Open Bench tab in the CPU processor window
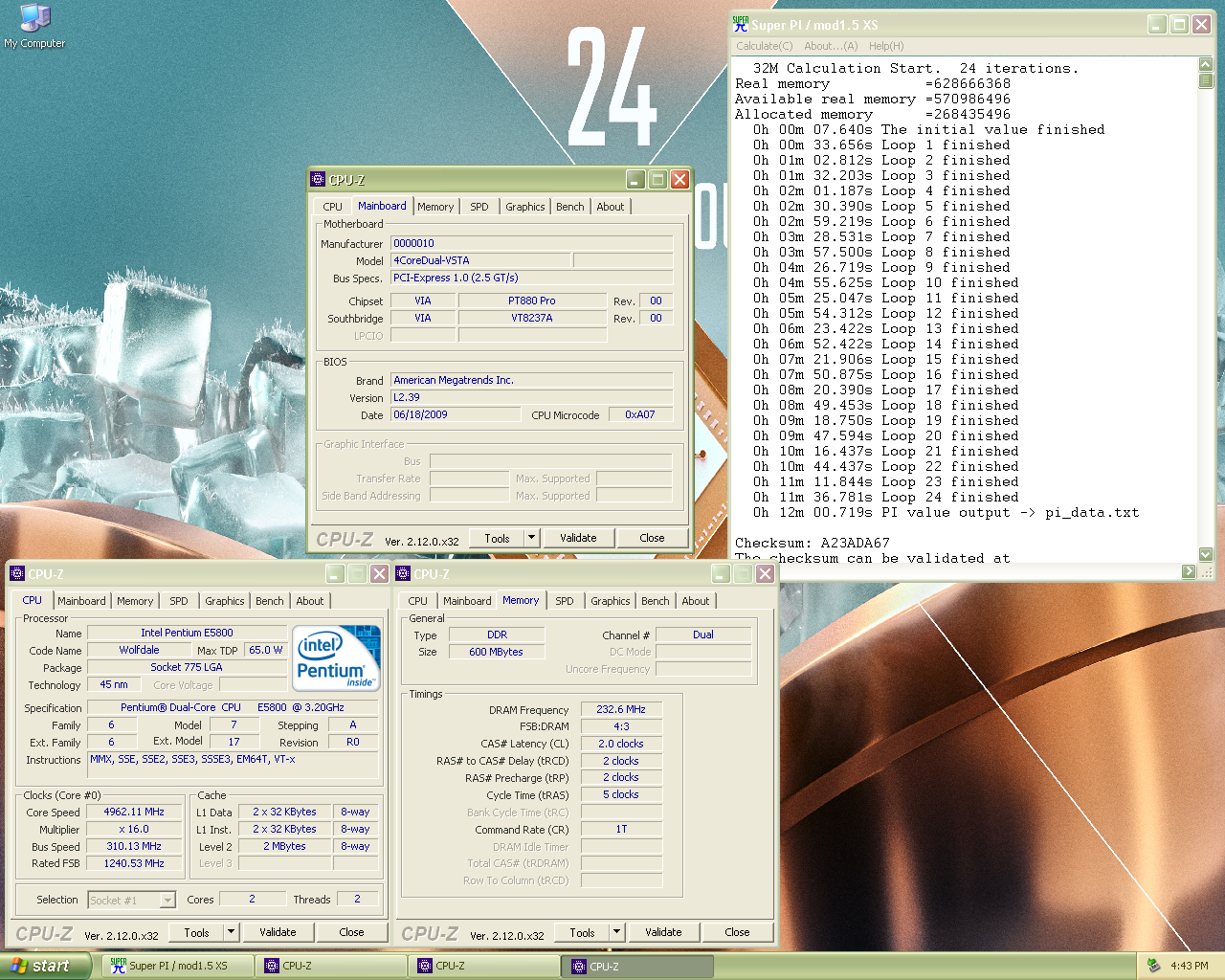1225x980 pixels. (x=270, y=601)
